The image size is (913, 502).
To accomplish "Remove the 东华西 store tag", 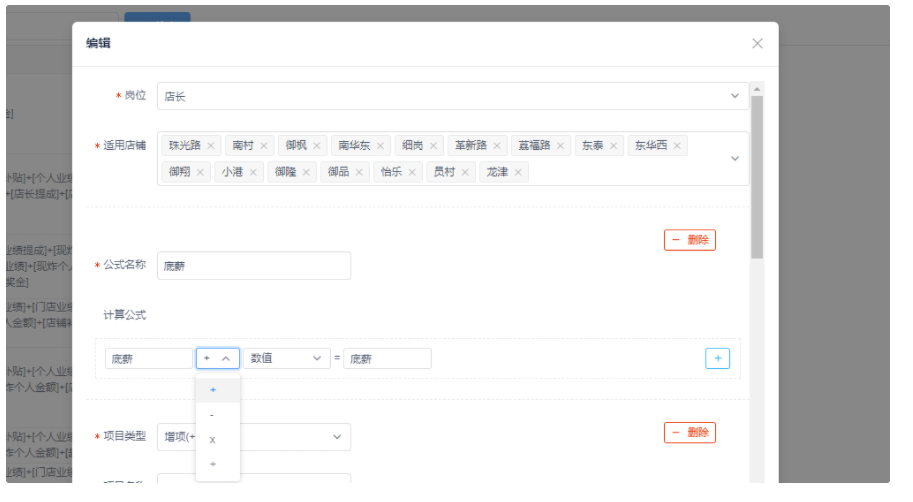I will (x=677, y=146).
